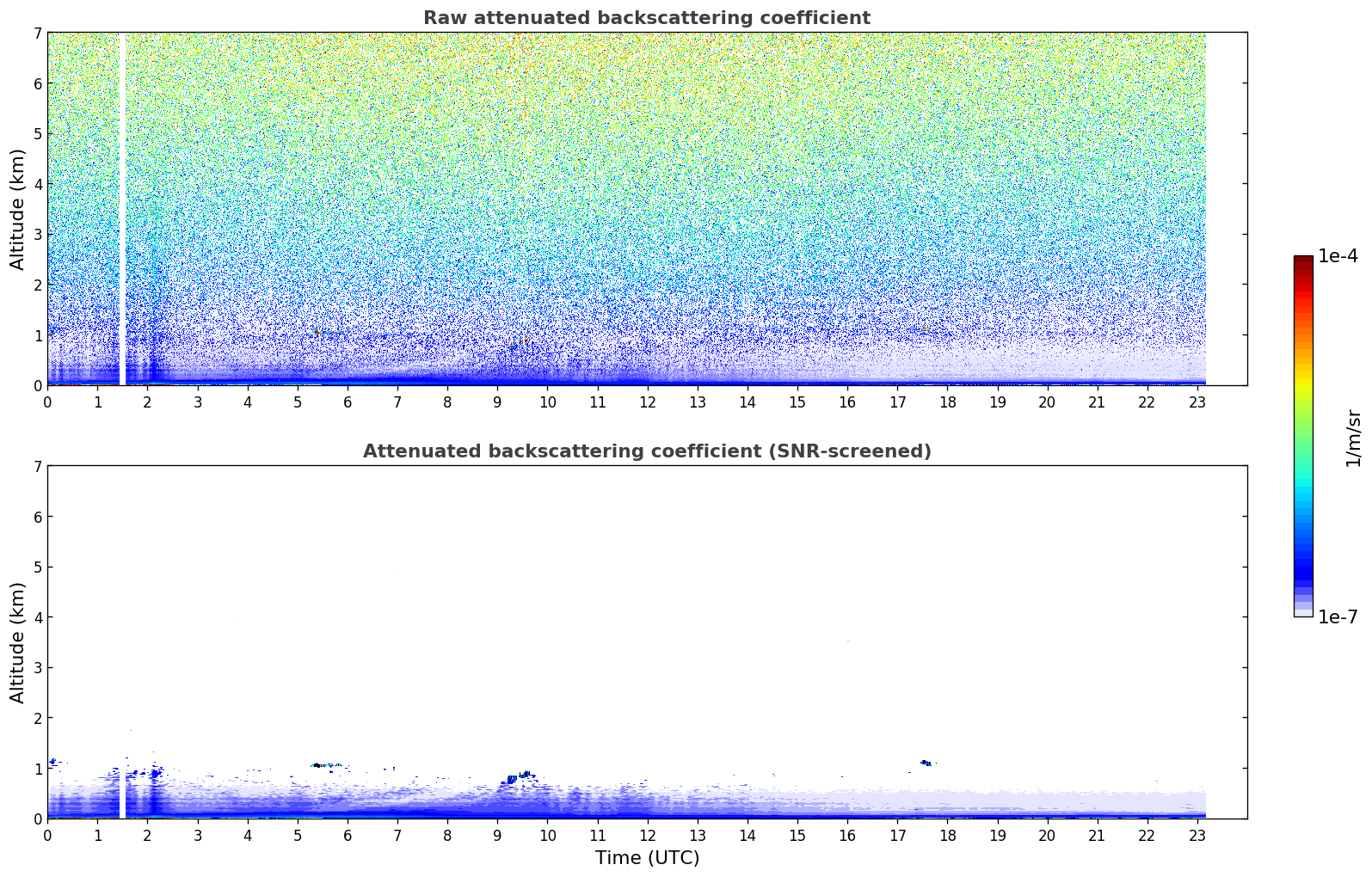Click time tick "12" under the SNR-screened plot
This screenshot has width=1372, height=877.
[648, 835]
